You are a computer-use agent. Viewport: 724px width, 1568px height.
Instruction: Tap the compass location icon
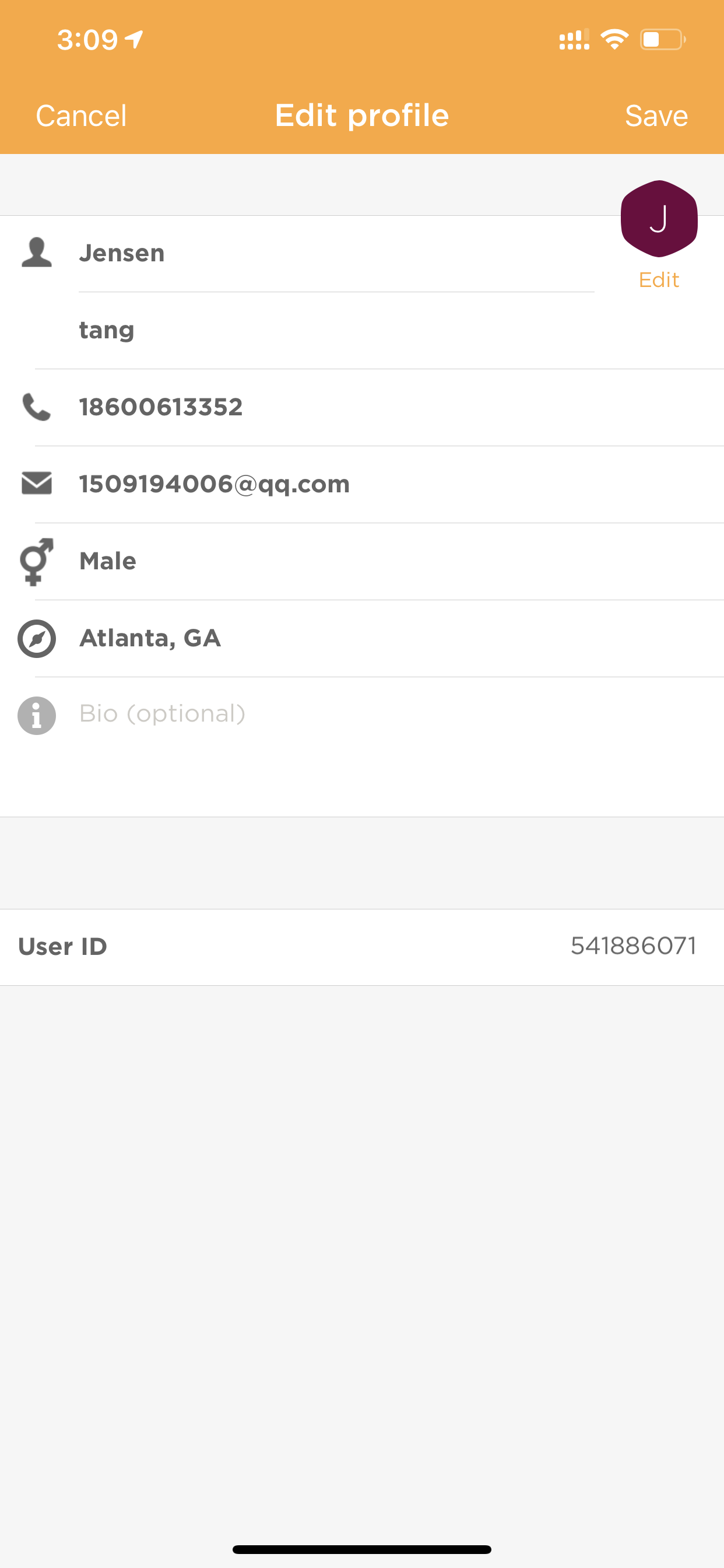(37, 639)
